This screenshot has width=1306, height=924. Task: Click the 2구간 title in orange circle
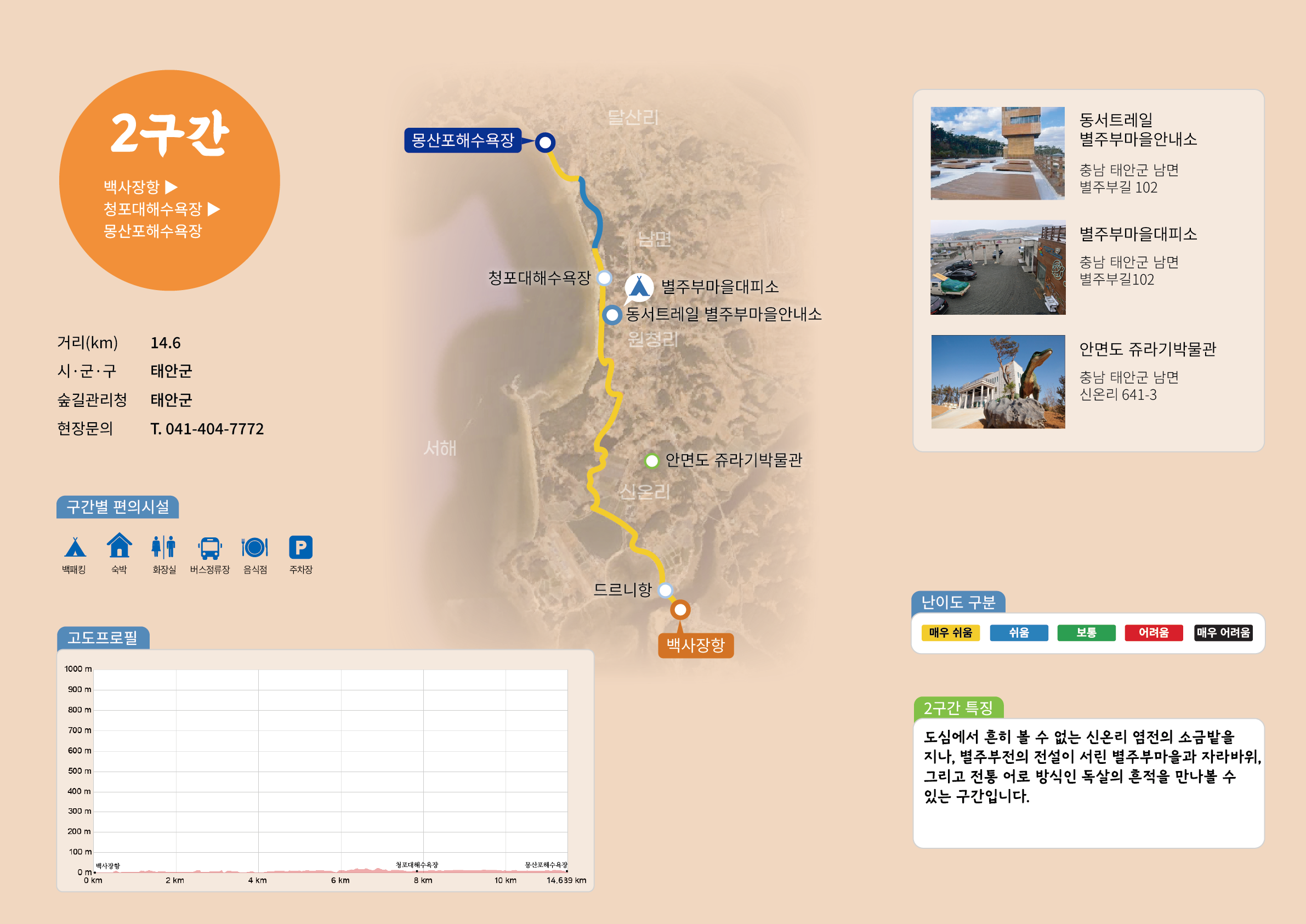pyautogui.click(x=169, y=134)
